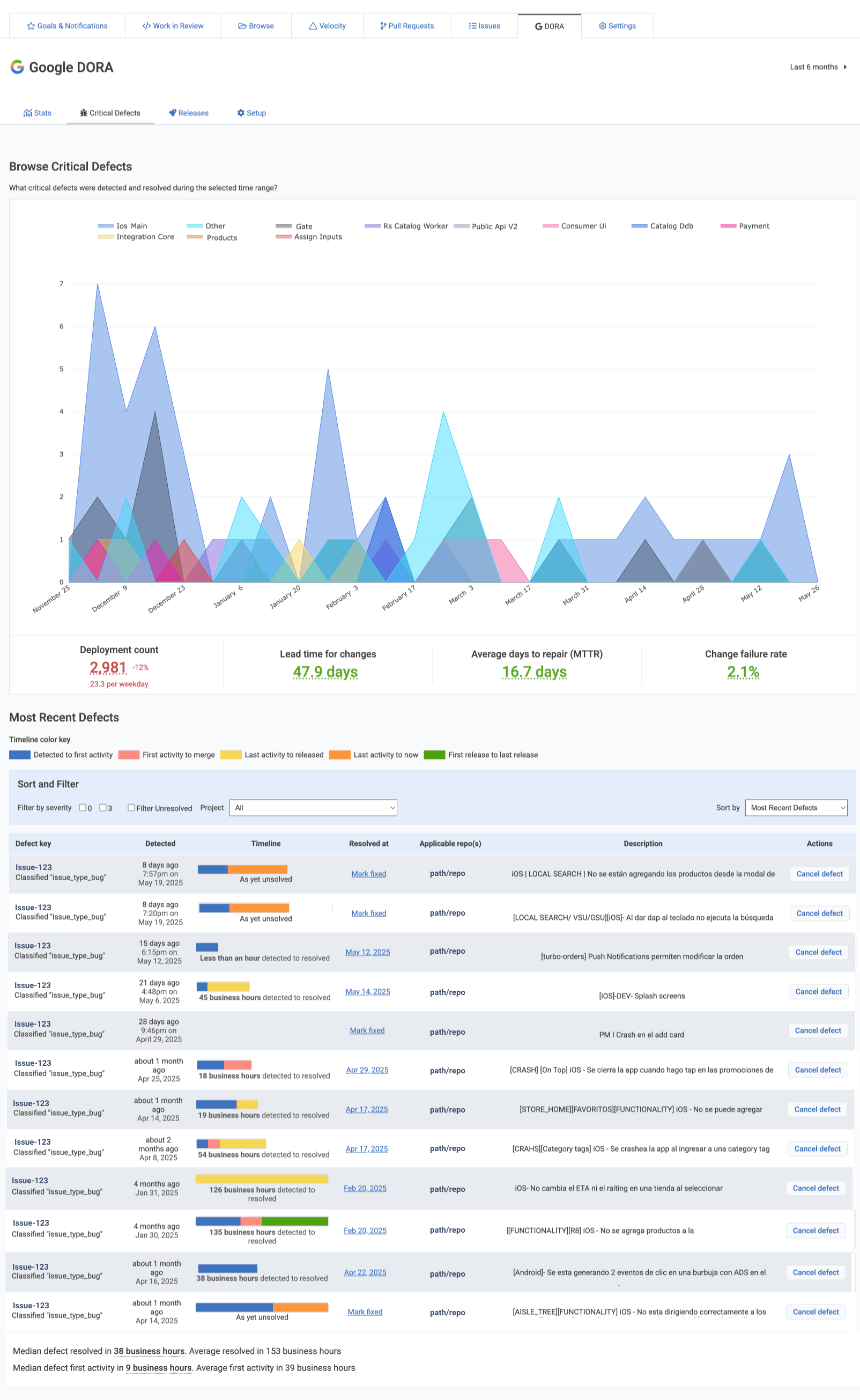Open the Pull Requests tab

coord(407,26)
